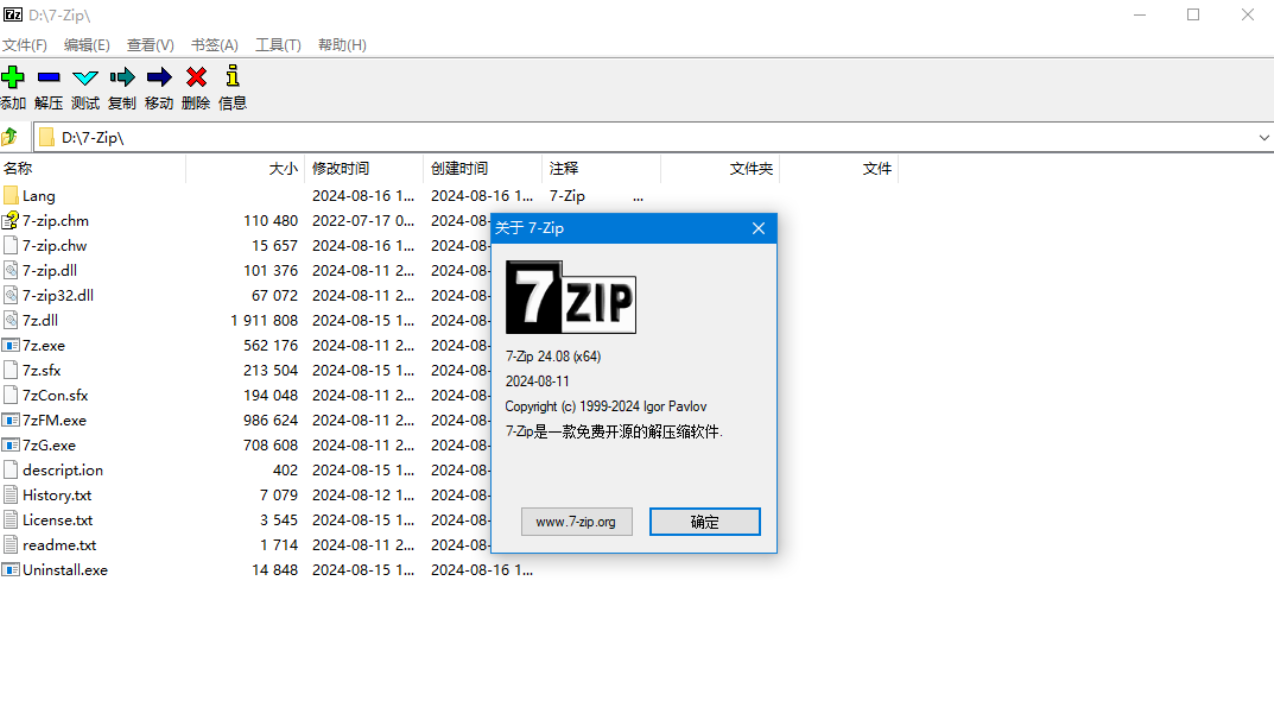1276x706 pixels.
Task: Sort by the Comment (注释) column header
Action: [601, 168]
